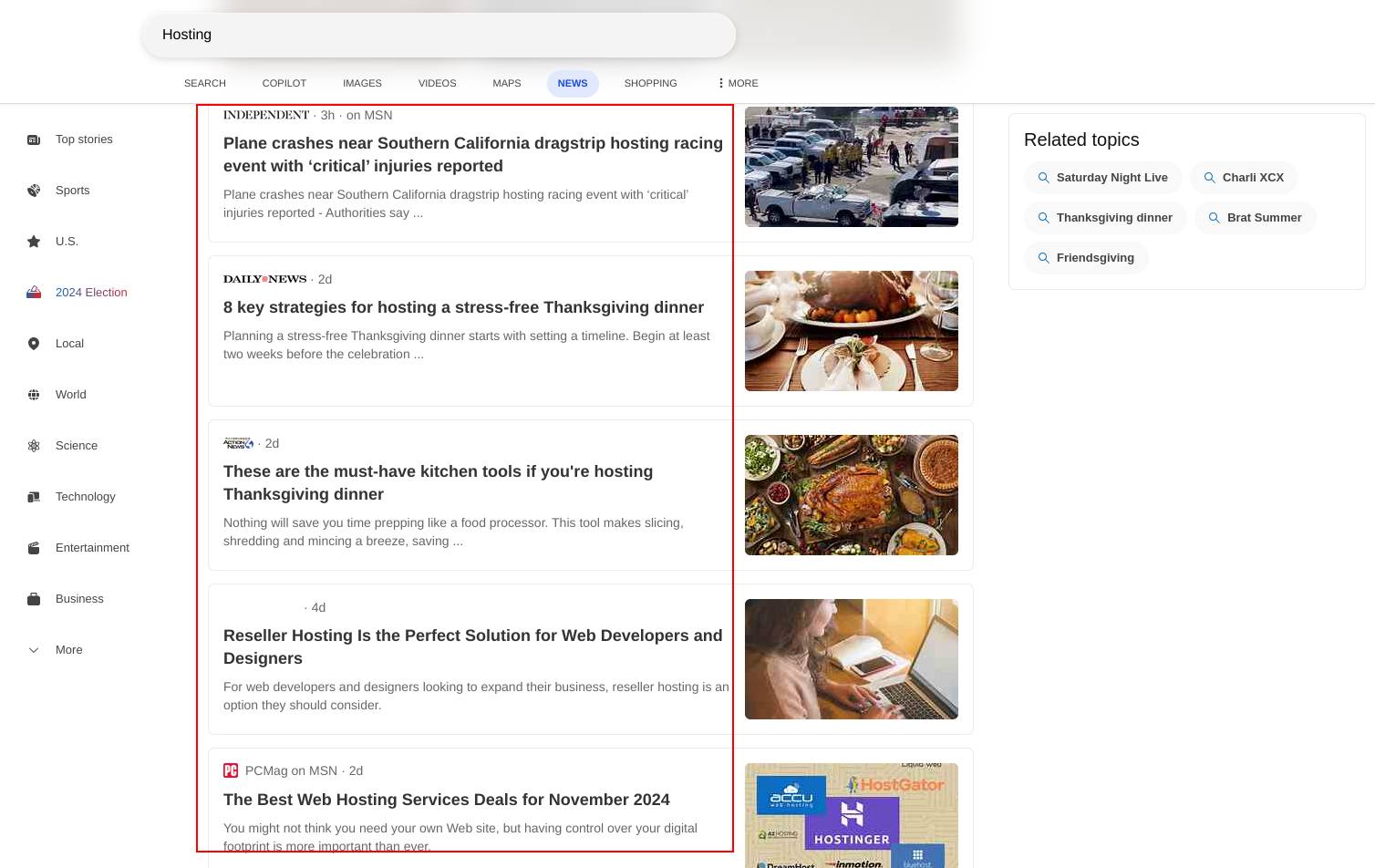Open must-have kitchen tools article headline
The width and height of the screenshot is (1375, 868).
click(439, 483)
